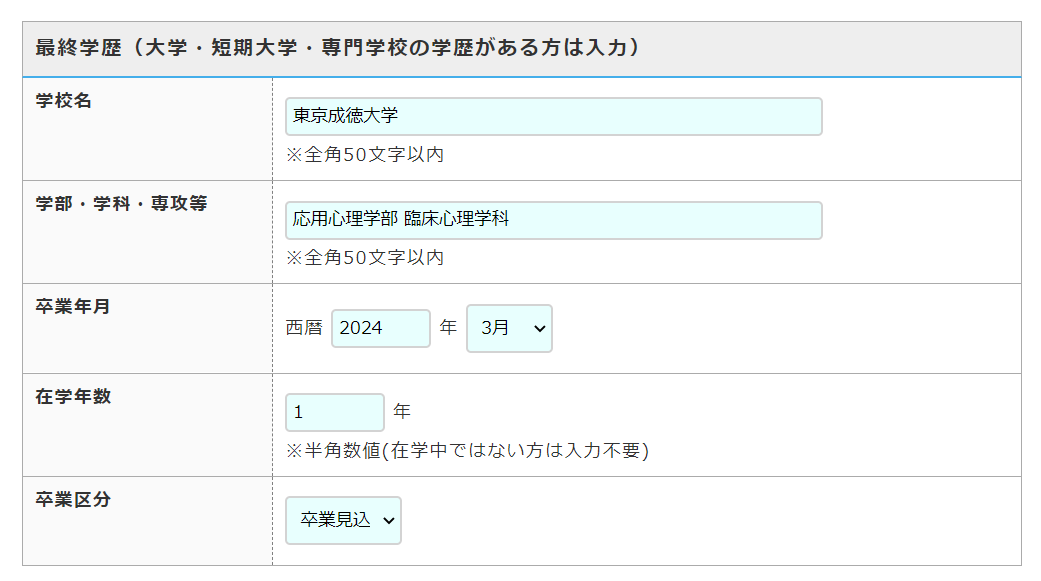Viewport: 1041px width, 581px height.
Task: Click the 学校名 row label
Action: 64,100
